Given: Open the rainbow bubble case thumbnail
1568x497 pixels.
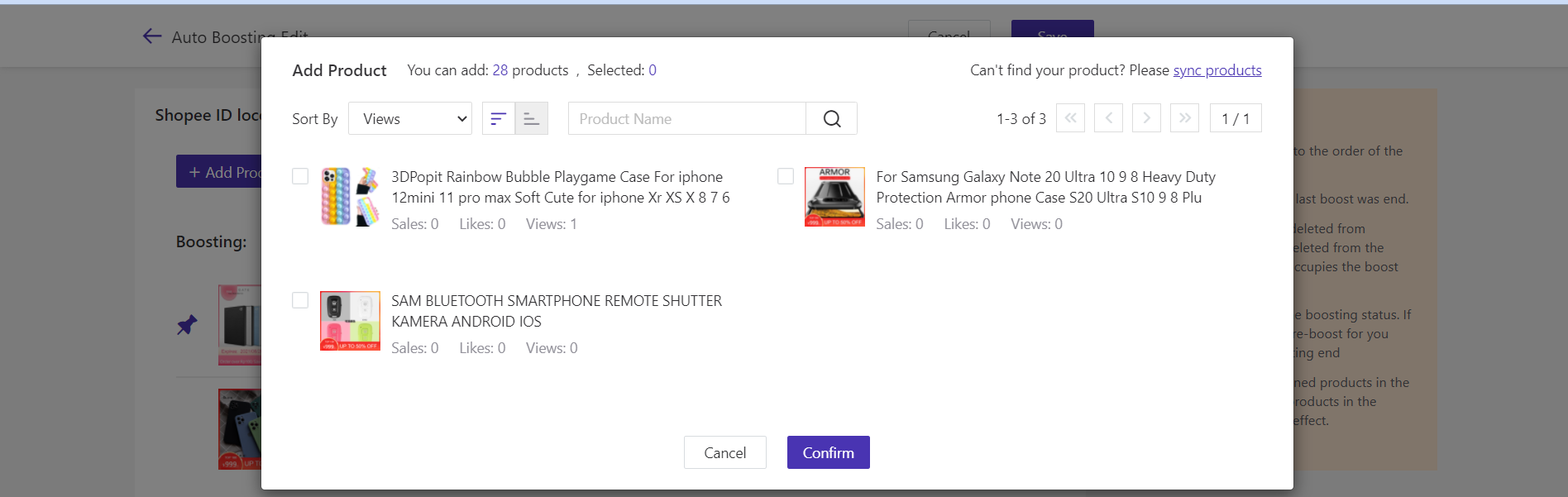Looking at the screenshot, I should tap(350, 197).
